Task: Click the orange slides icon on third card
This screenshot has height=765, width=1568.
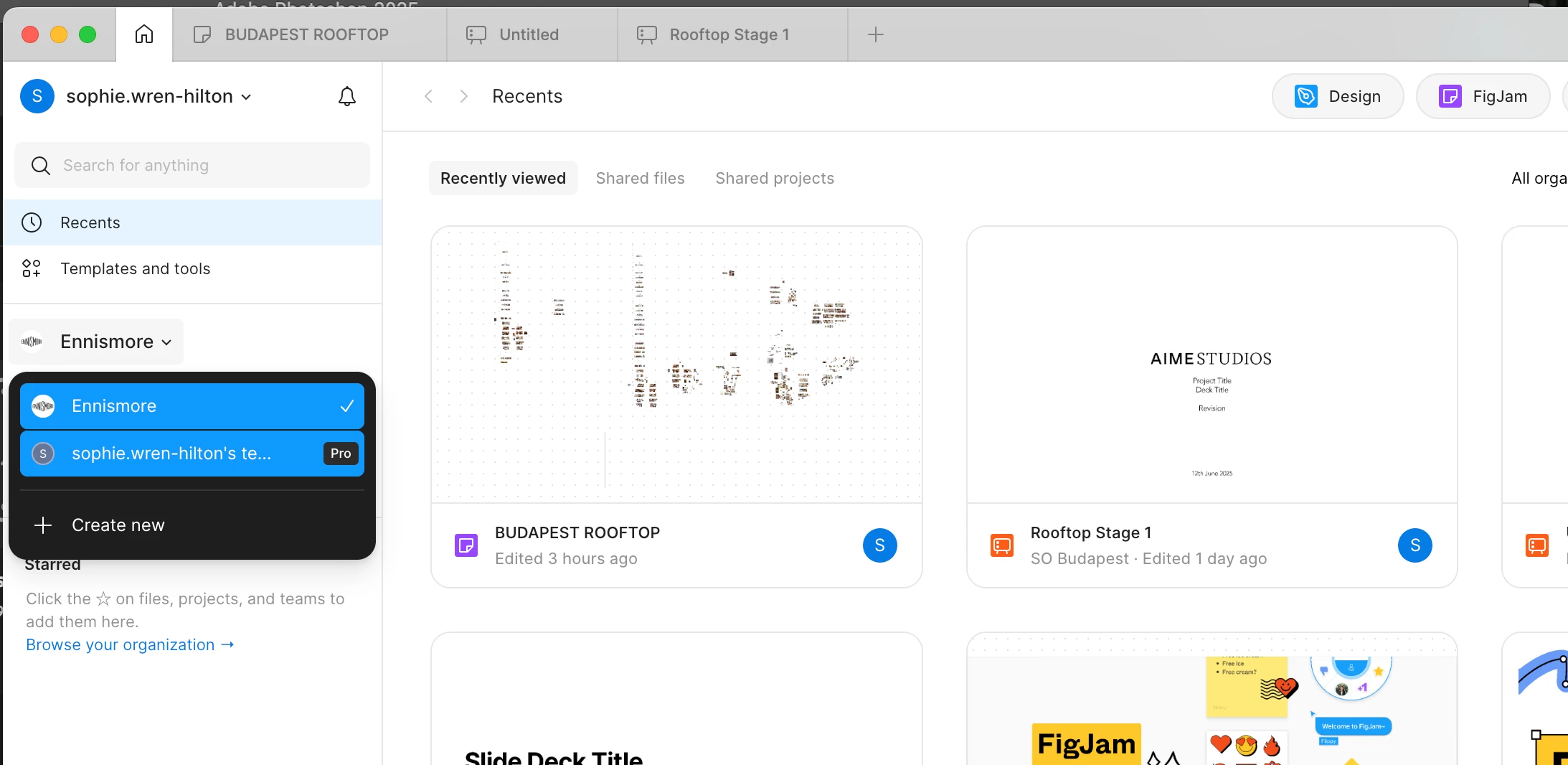Action: tap(1537, 545)
